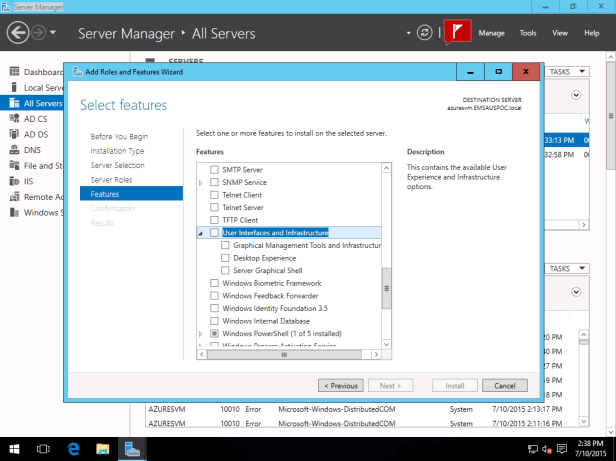Tick the Telnet Client checkbox
Image resolution: width=616 pixels, height=461 pixels.
coord(214,195)
